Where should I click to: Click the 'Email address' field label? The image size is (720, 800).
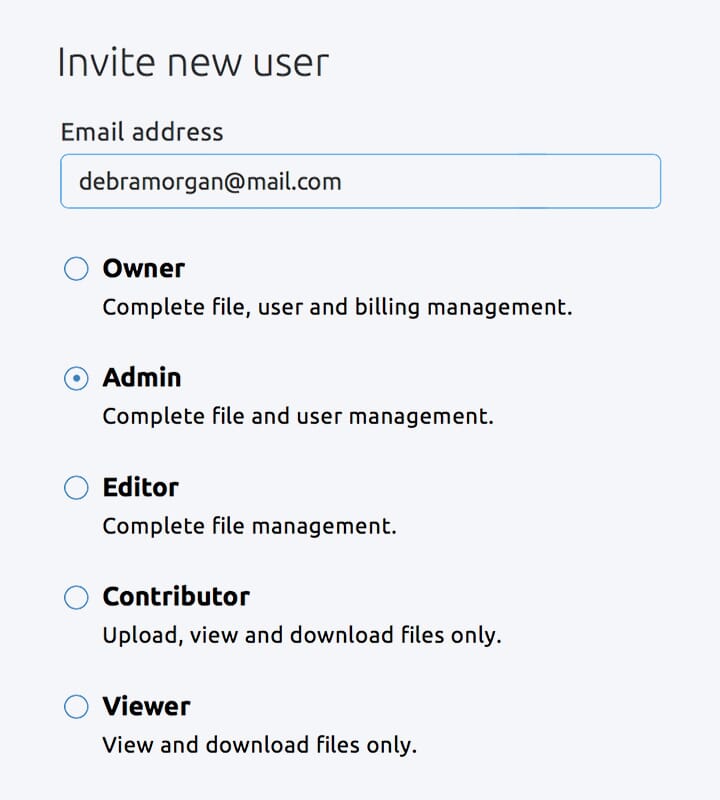142,132
